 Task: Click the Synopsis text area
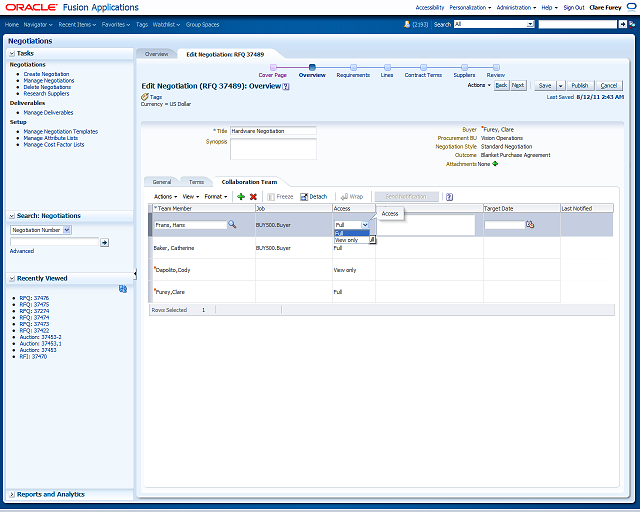(x=273, y=149)
